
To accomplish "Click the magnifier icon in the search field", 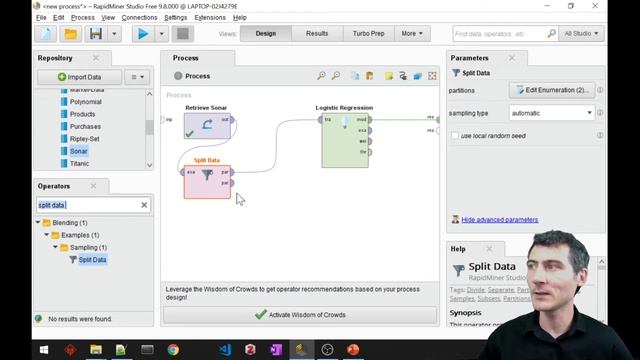I will coord(551,33).
